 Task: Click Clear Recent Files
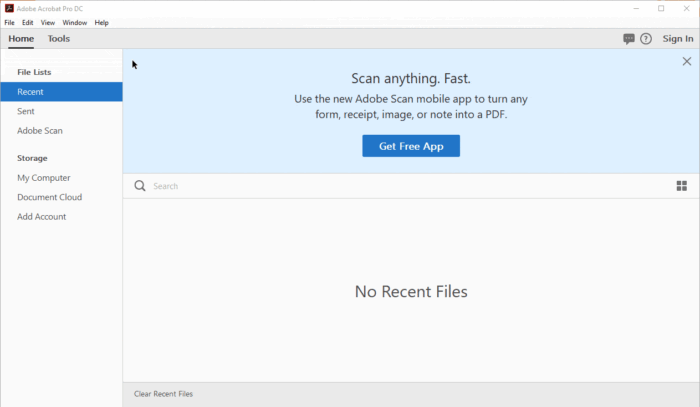pyautogui.click(x=163, y=394)
